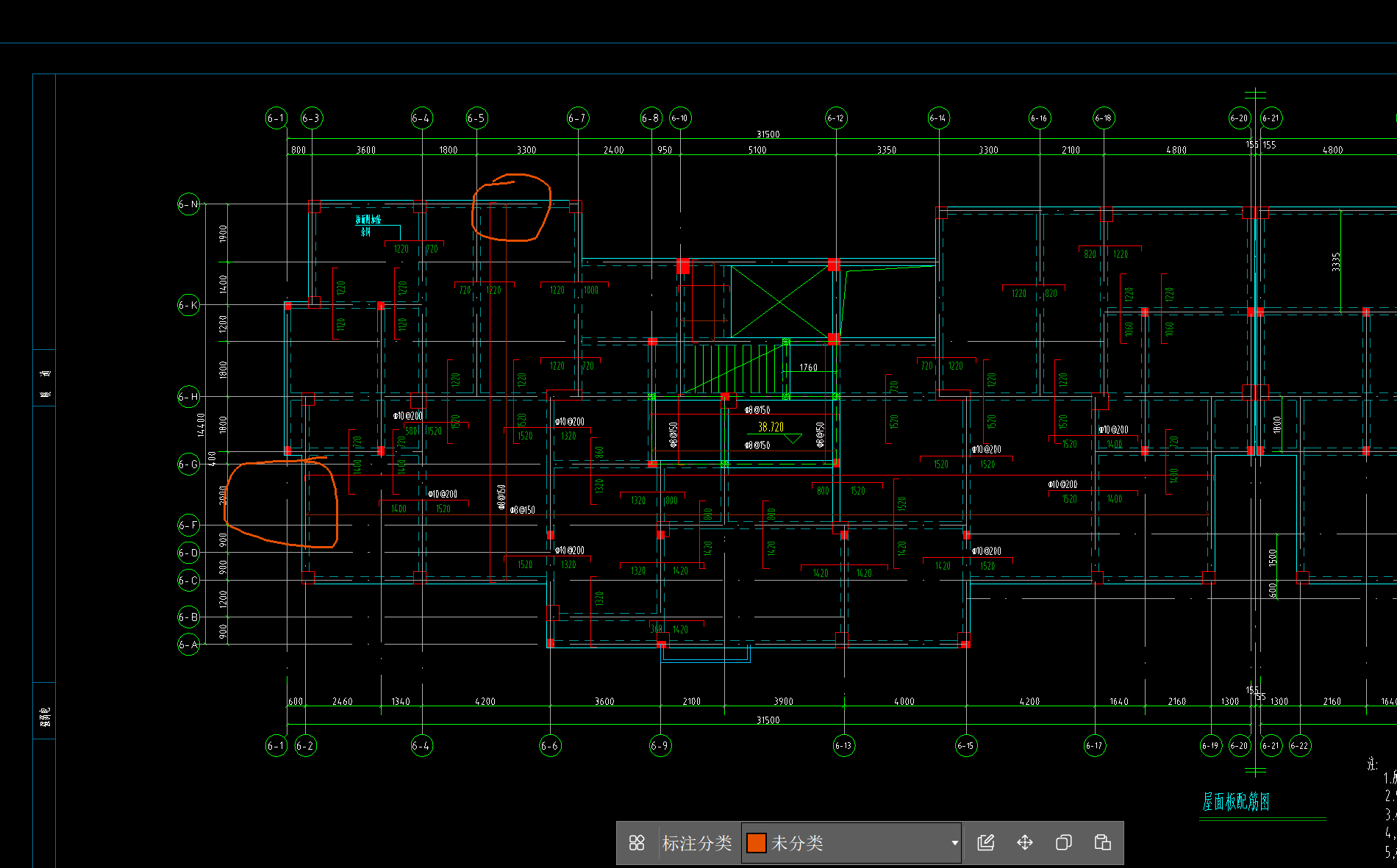Screen dimensions: 1397x868
Task: Click the paste clipboard icon
Action: pos(1102,842)
